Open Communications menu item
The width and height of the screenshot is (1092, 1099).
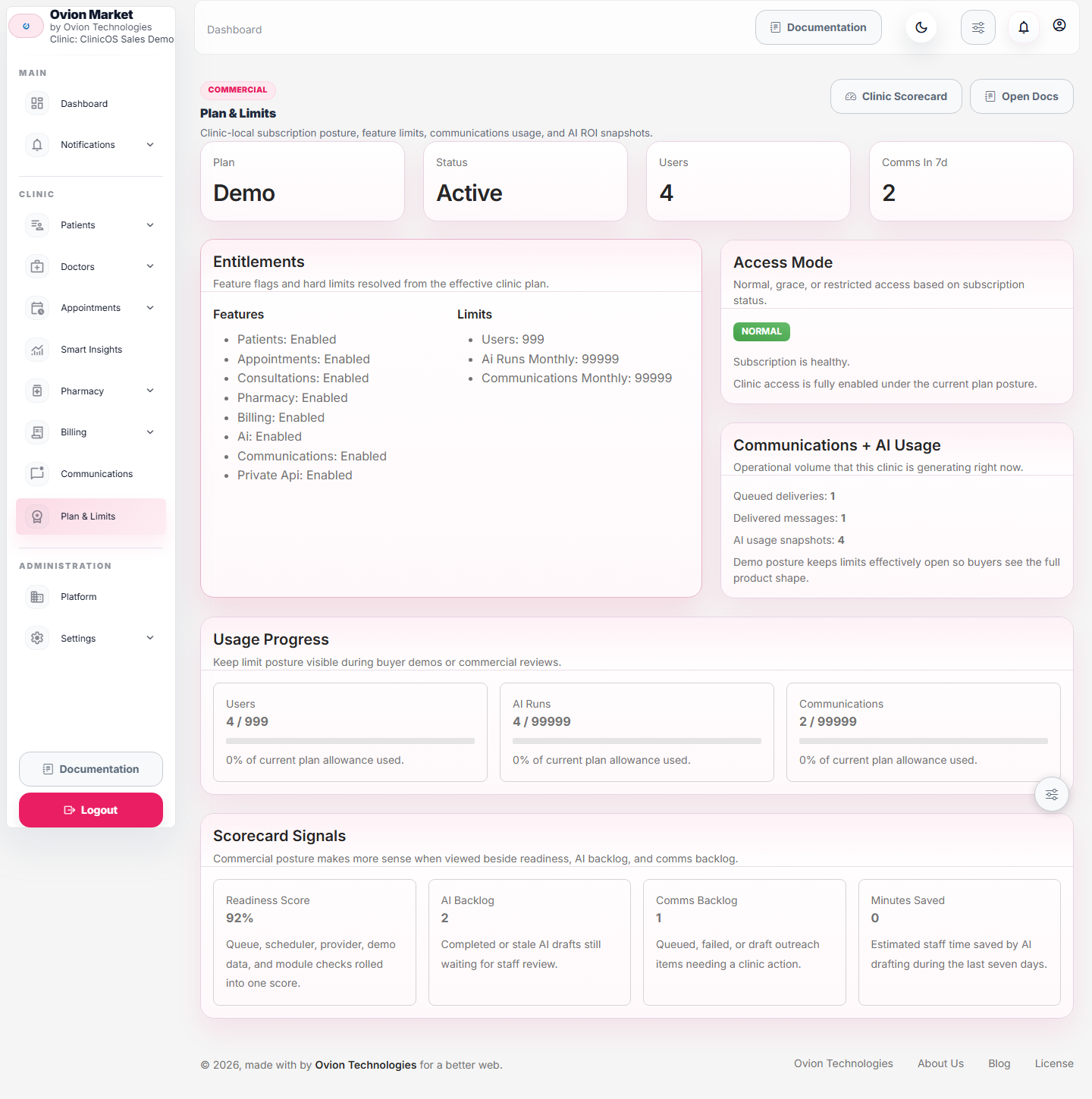pos(91,473)
